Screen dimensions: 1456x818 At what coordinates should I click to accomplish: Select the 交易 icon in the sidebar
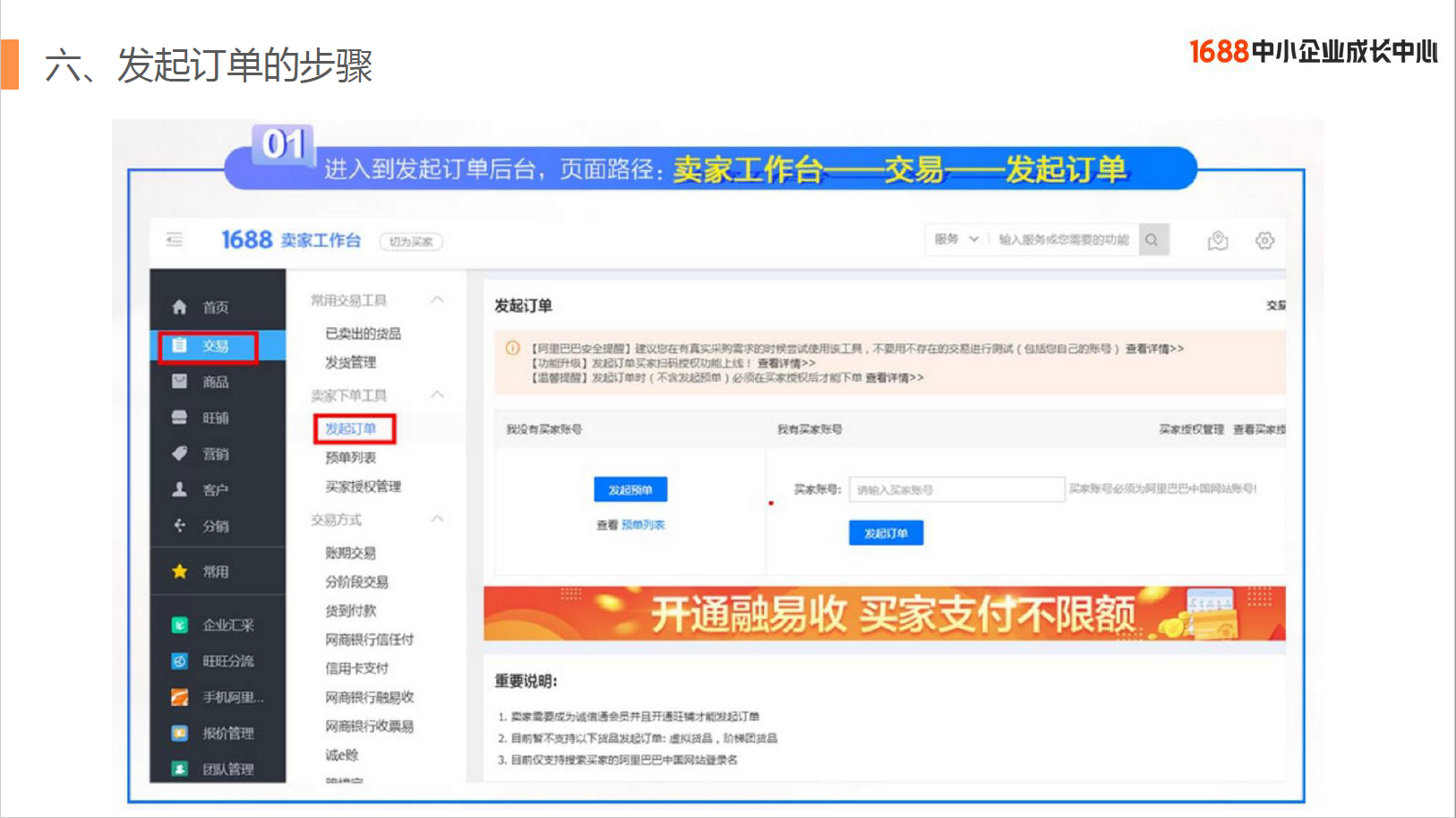(x=180, y=346)
